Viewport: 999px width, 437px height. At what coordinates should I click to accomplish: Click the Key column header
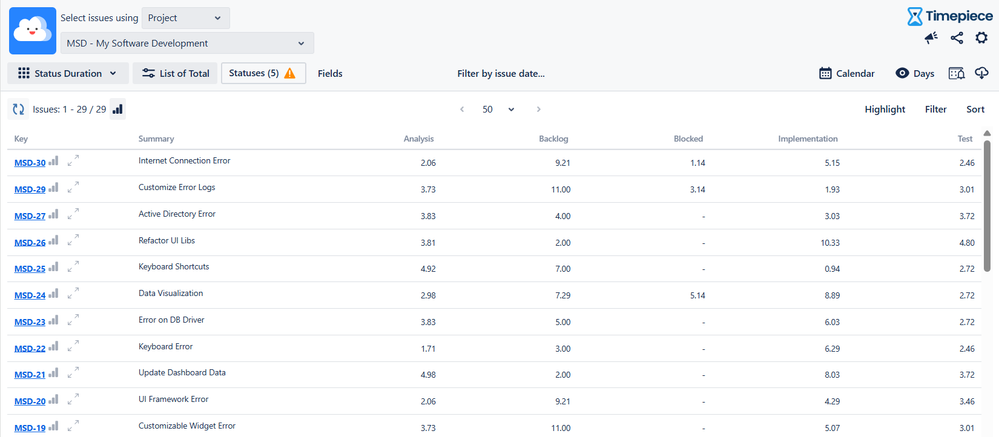click(x=21, y=139)
